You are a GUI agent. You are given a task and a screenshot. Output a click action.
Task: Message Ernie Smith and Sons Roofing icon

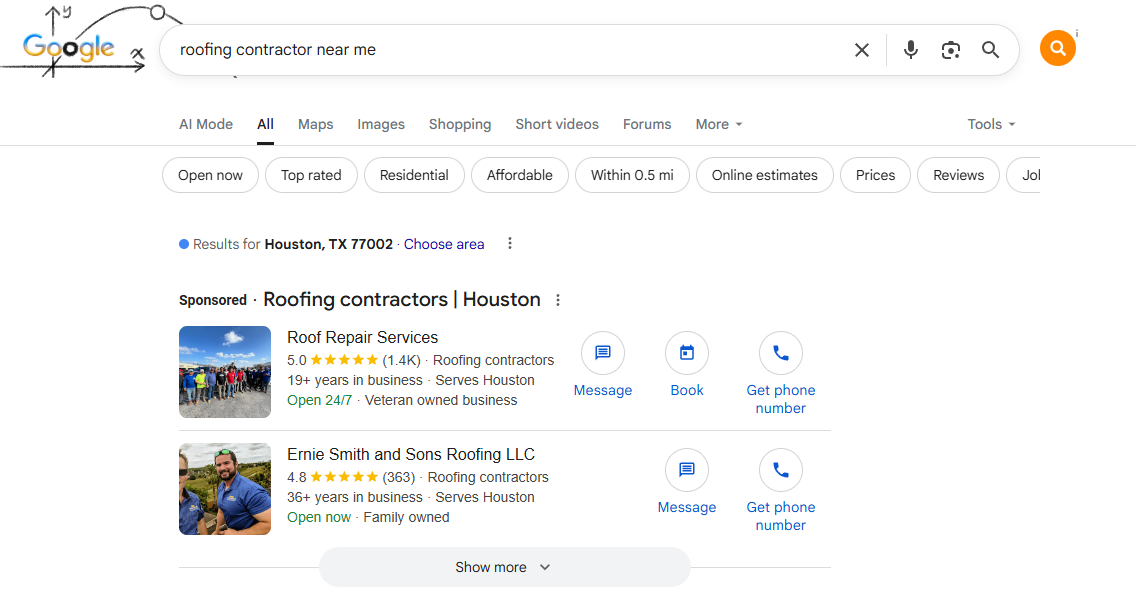point(687,470)
